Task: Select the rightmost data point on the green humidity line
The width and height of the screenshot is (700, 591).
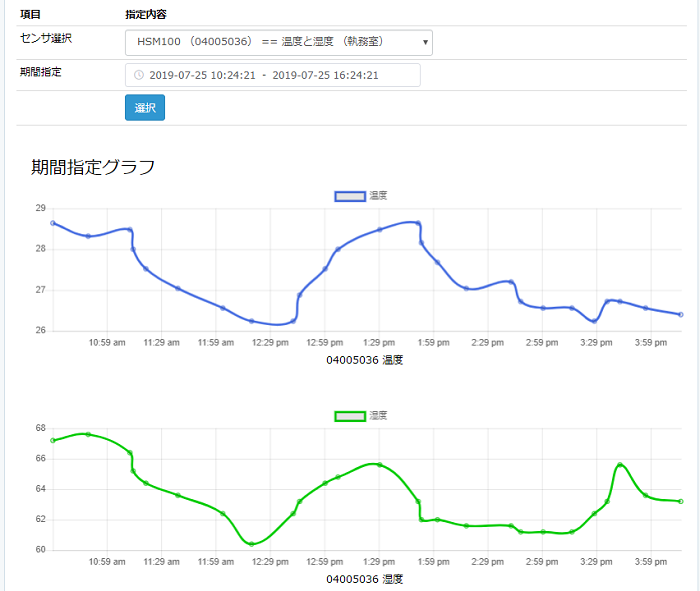Action: 681,501
